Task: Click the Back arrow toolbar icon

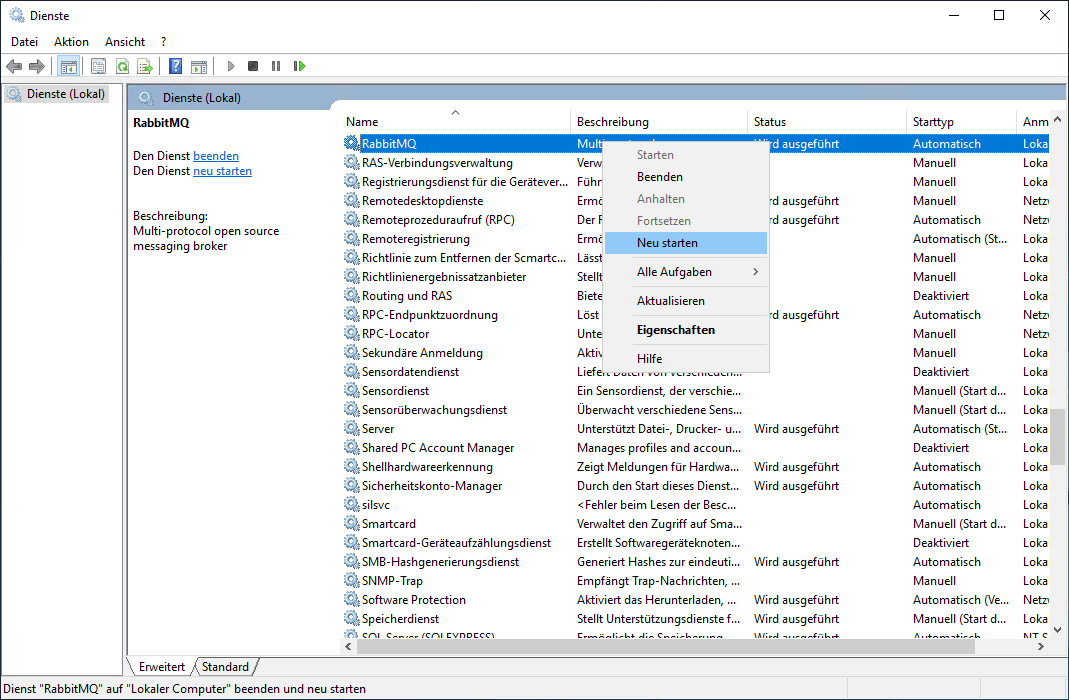Action: tap(14, 66)
